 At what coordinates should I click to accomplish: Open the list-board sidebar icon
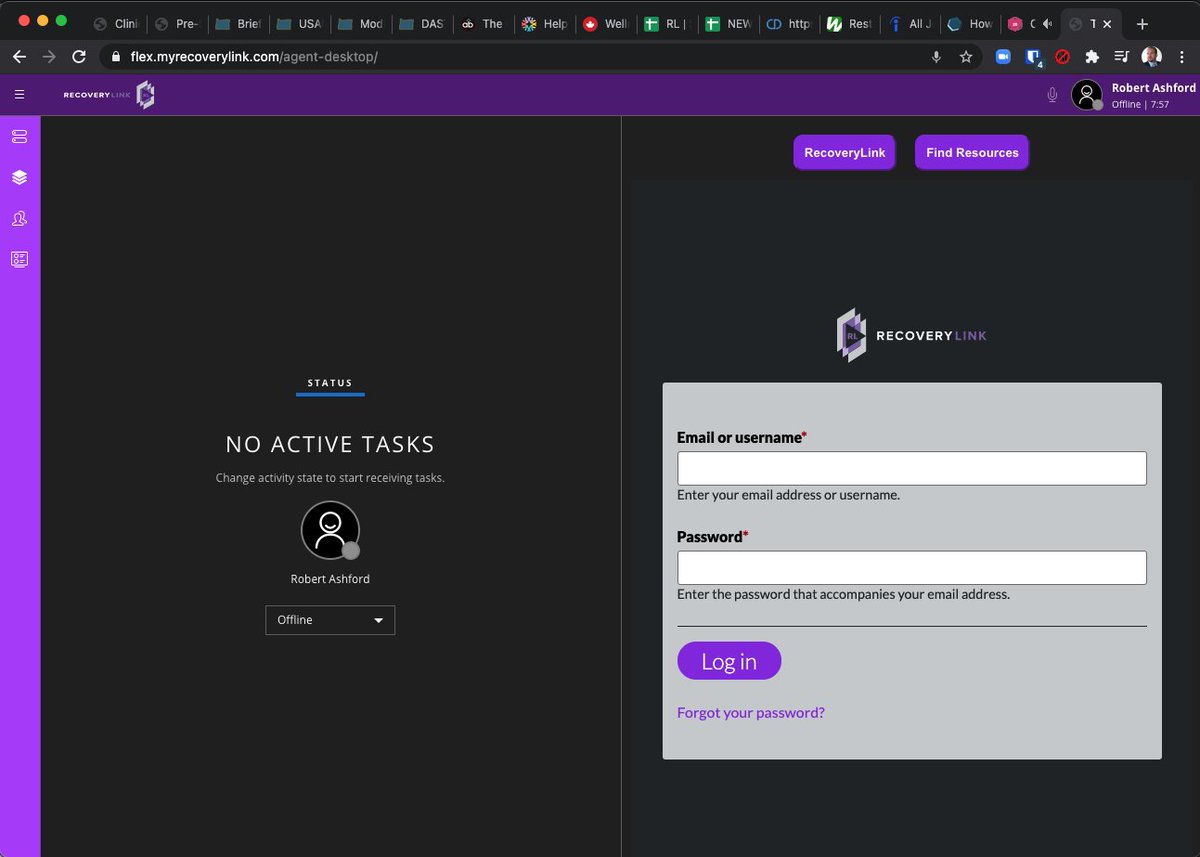pyautogui.click(x=20, y=259)
